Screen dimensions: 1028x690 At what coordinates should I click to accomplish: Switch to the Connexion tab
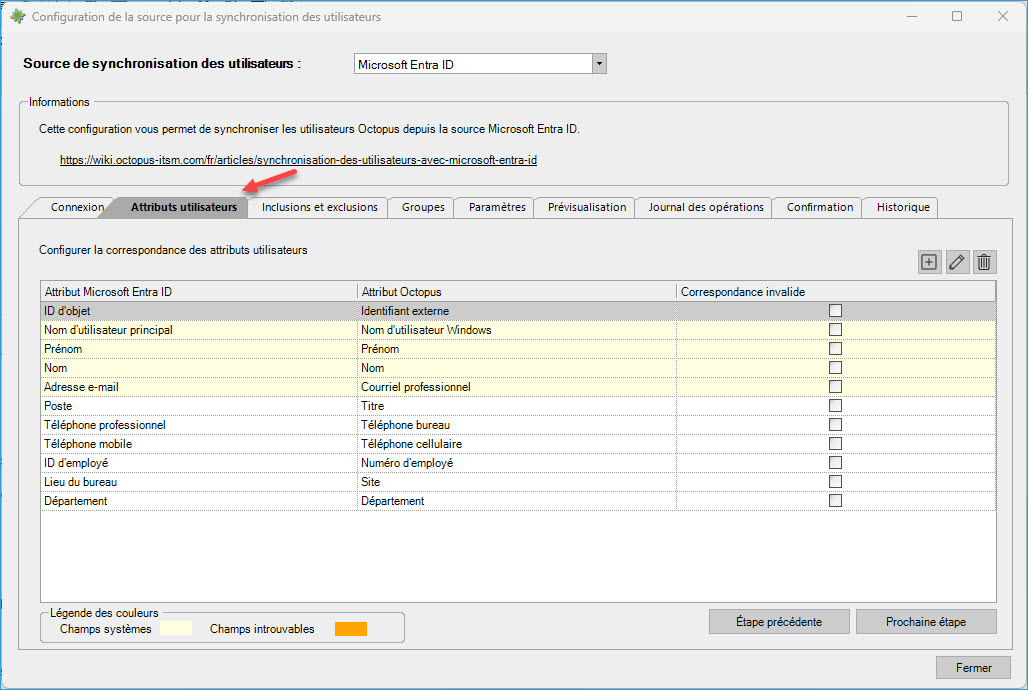(77, 207)
